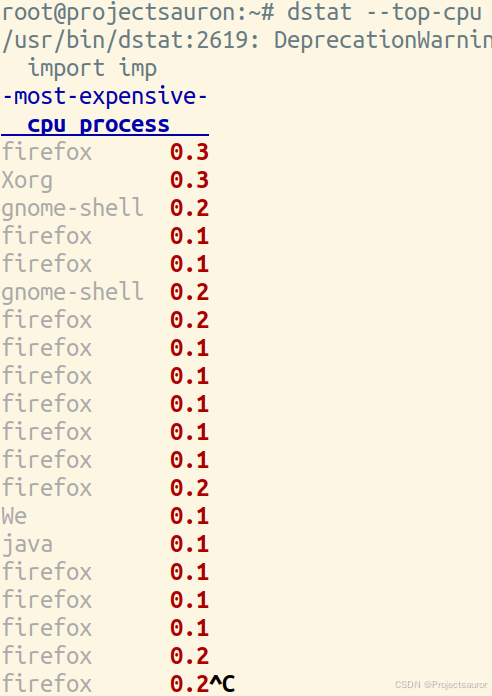This screenshot has height=696, width=492.
Task: Click the dstat --top-cpu command text
Action: pos(384,12)
